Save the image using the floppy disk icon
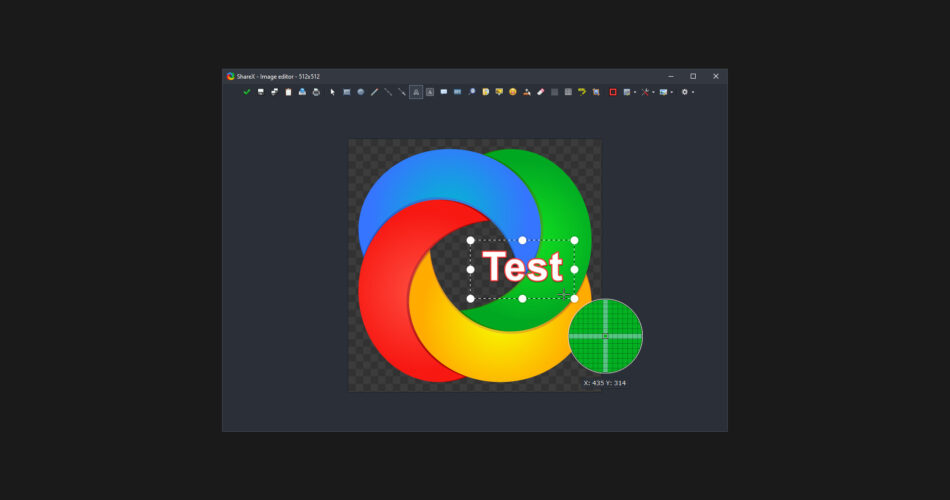 coord(261,92)
